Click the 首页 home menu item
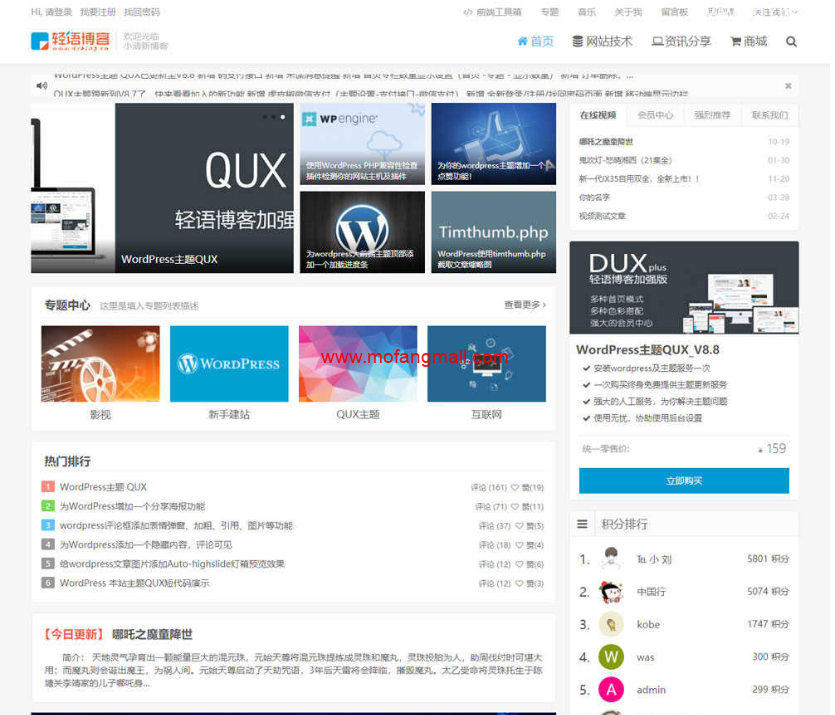This screenshot has height=715, width=835. 535,42
